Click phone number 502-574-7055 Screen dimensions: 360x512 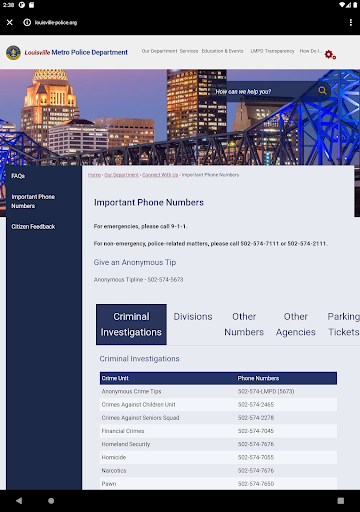coord(256,457)
